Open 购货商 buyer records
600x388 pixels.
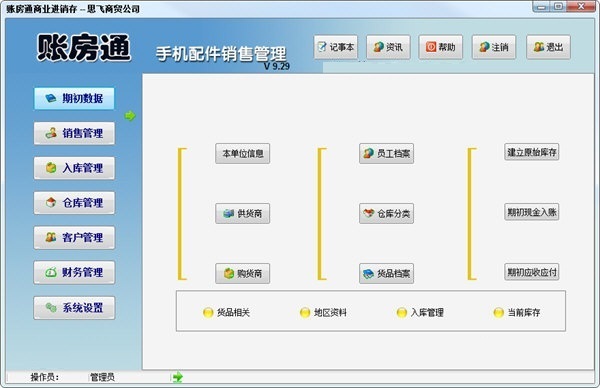tap(243, 274)
